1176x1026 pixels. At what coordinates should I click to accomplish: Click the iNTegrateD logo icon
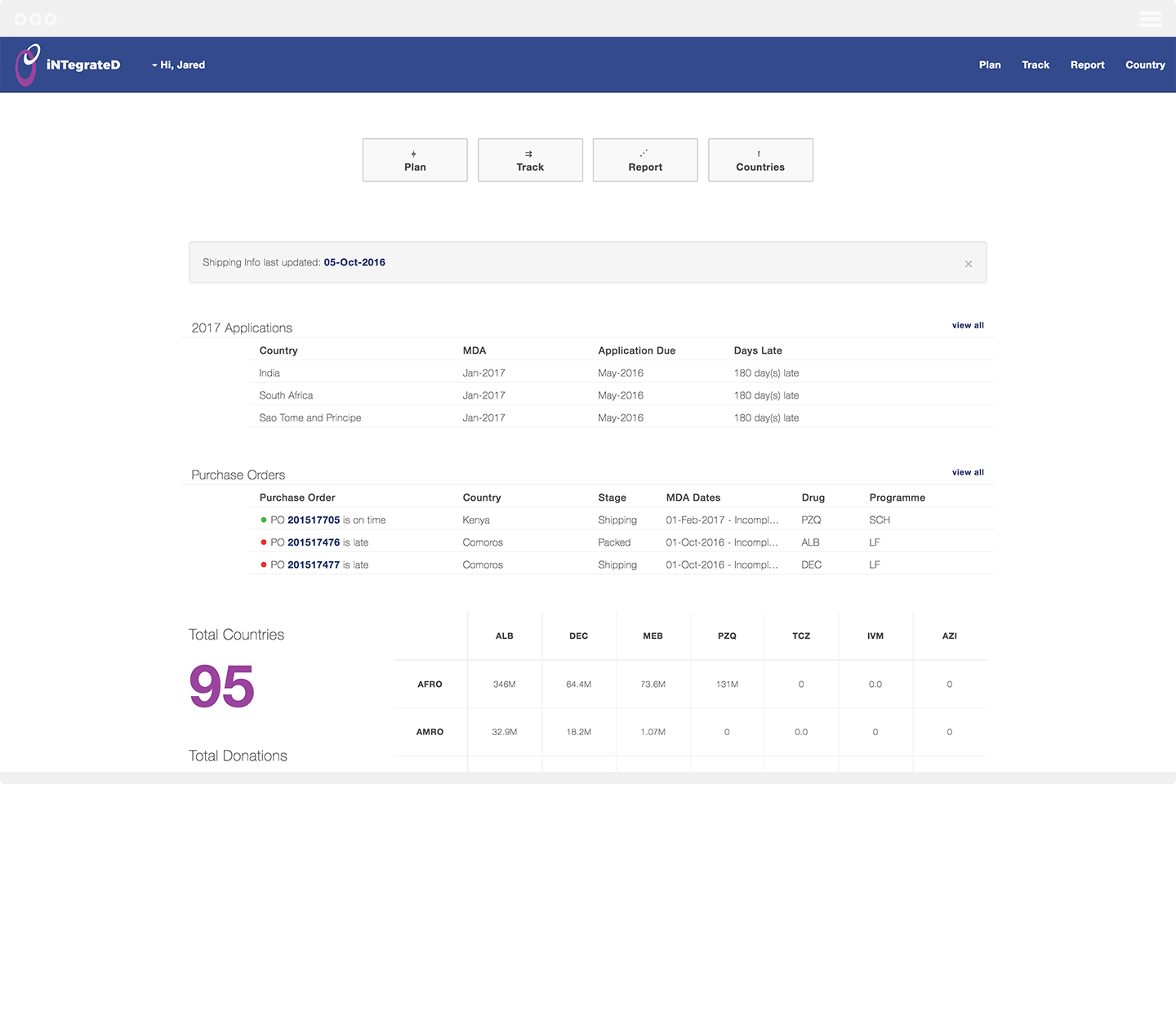[x=27, y=65]
